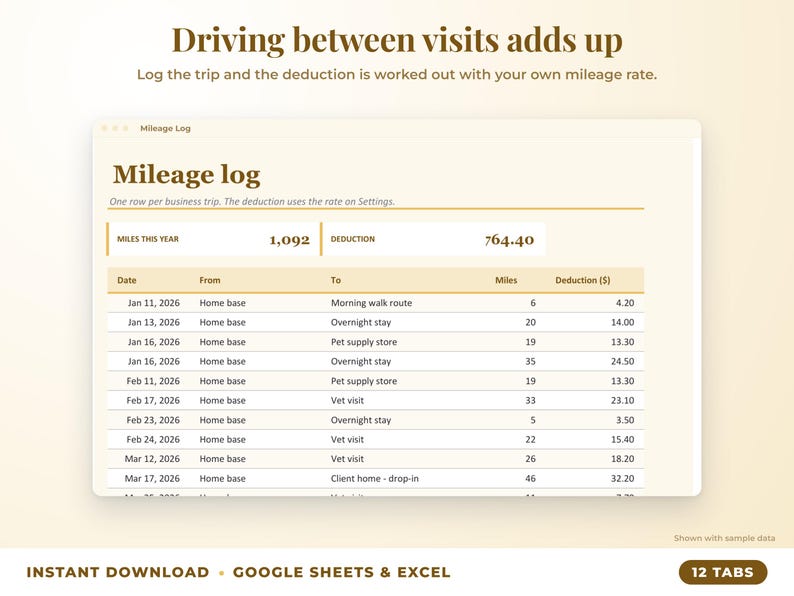Click the deduction value 14.00
This screenshot has height=596, width=794.
pos(622,323)
